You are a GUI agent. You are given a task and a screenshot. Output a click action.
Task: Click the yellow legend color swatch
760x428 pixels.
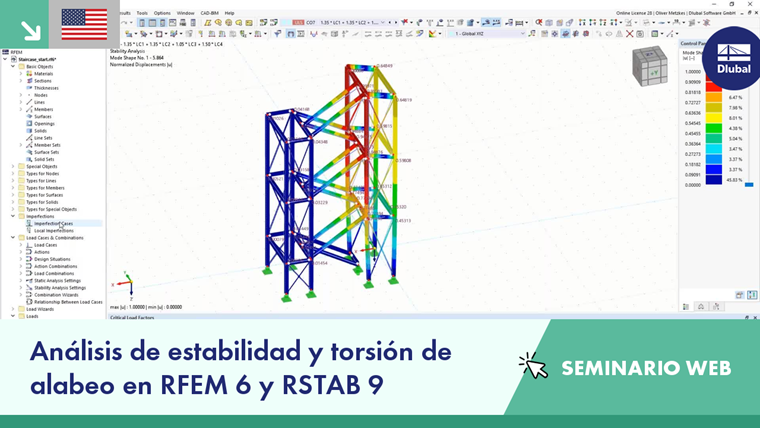(x=713, y=117)
